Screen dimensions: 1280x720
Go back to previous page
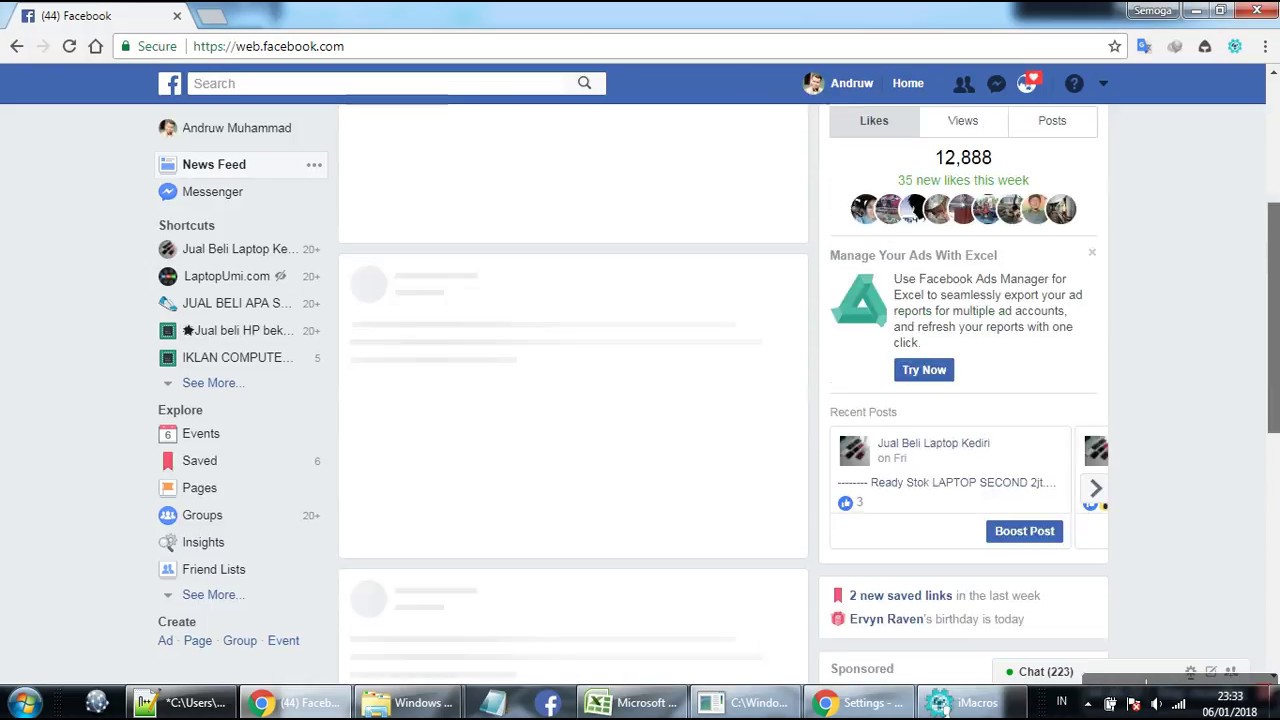(17, 46)
